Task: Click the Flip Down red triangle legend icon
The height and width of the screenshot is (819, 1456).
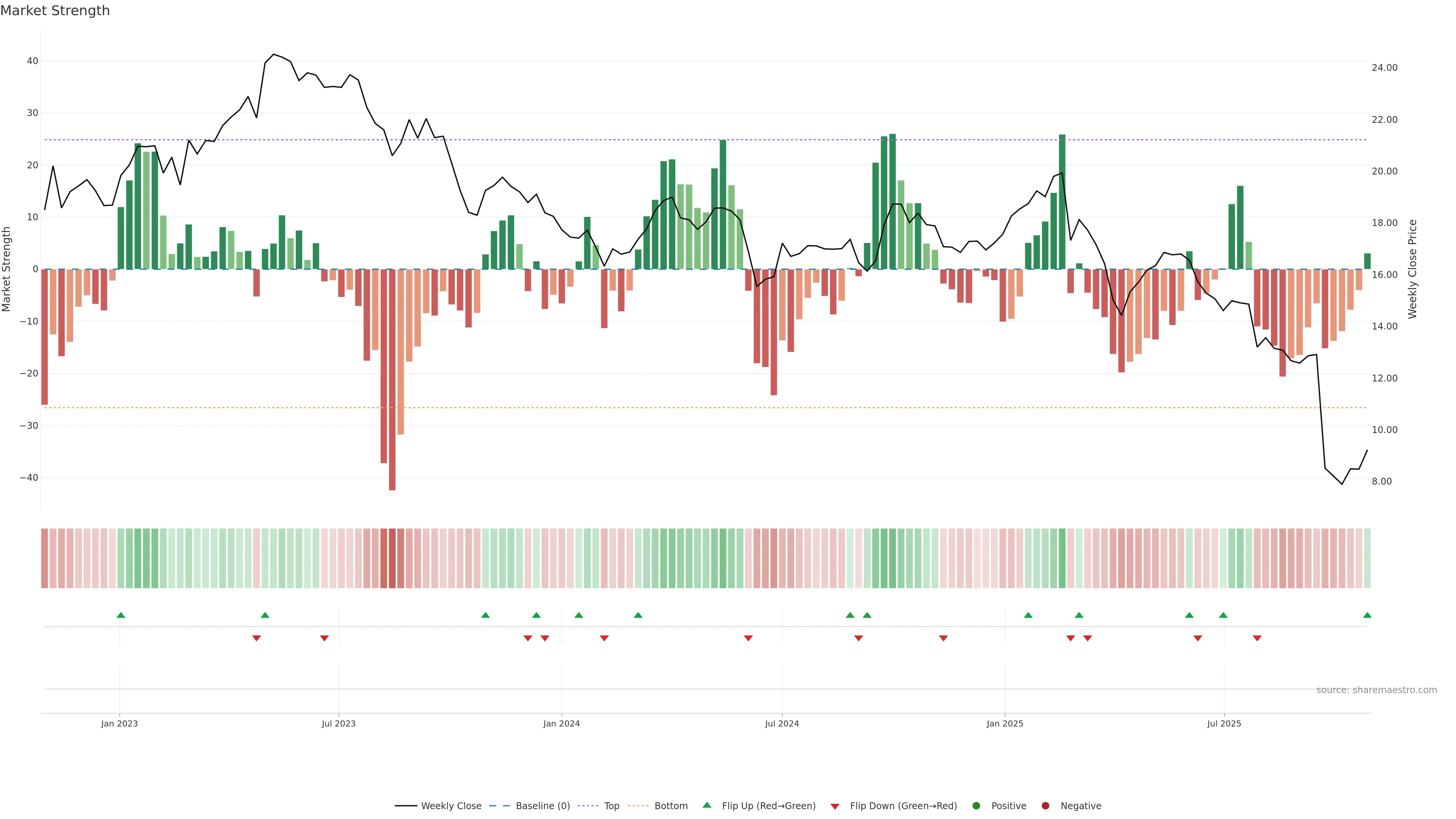Action: [x=835, y=806]
